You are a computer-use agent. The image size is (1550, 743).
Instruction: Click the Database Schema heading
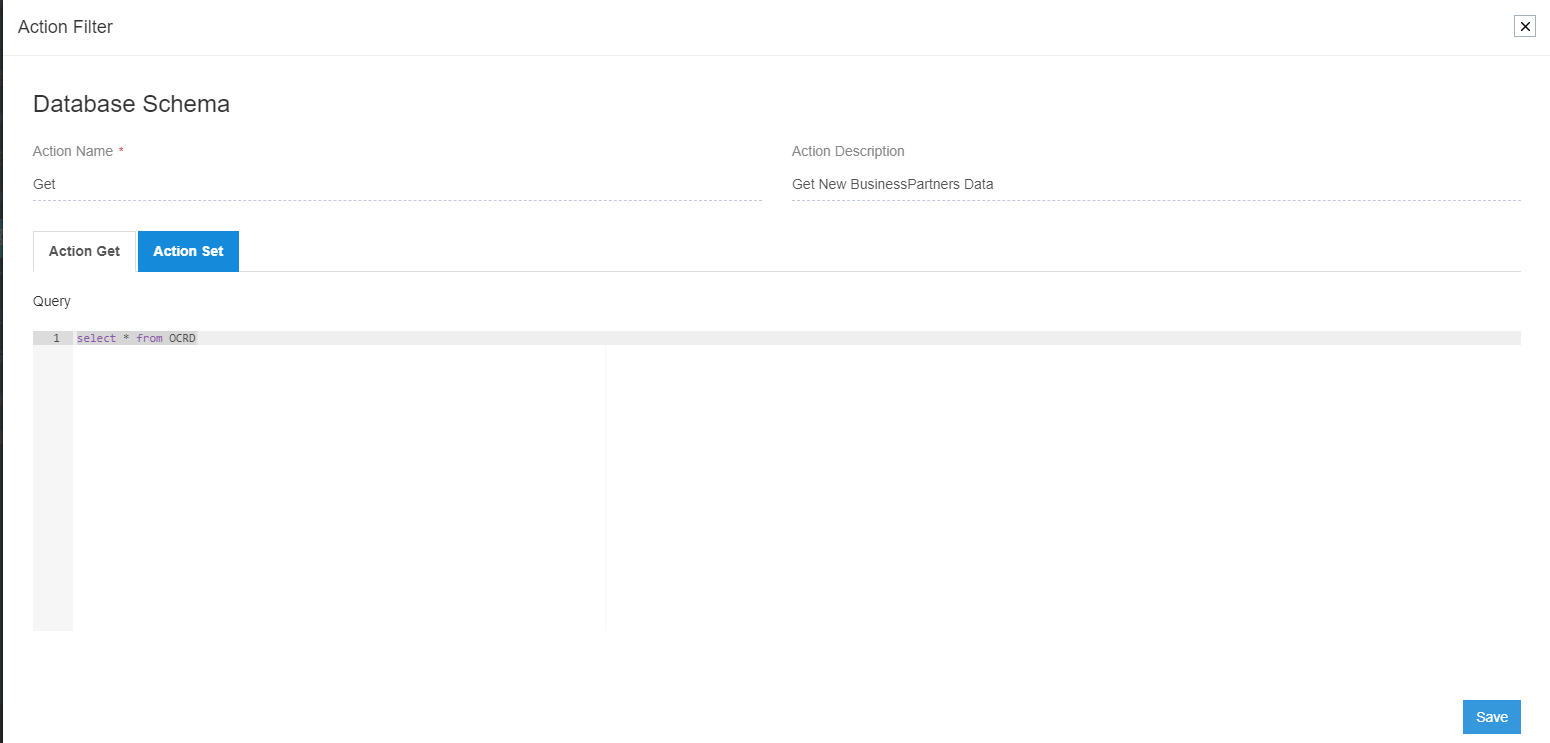(131, 103)
